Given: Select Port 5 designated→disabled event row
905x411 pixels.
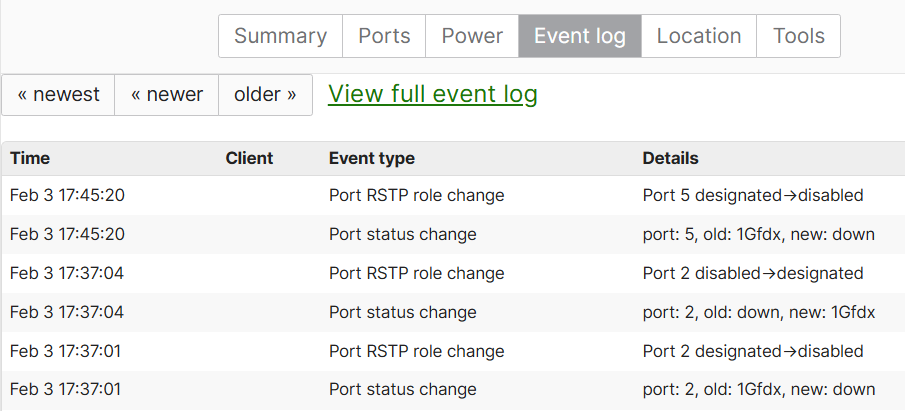Looking at the screenshot, I should click(453, 195).
